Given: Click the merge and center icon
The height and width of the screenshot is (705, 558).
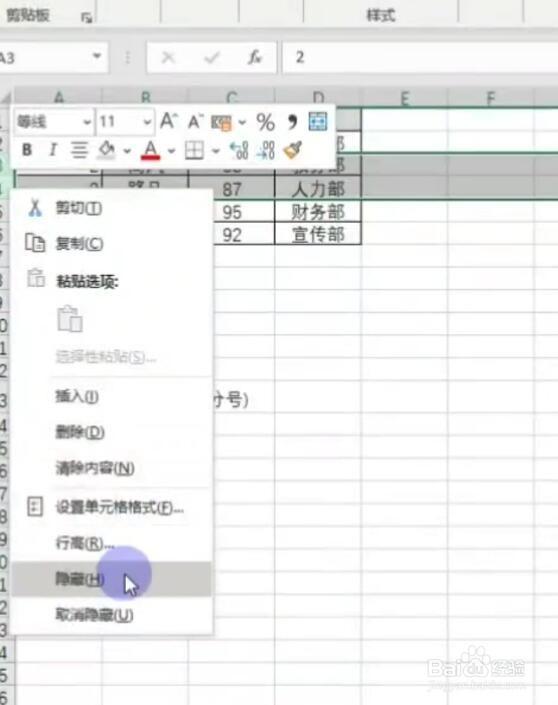Looking at the screenshot, I should pos(318,121).
